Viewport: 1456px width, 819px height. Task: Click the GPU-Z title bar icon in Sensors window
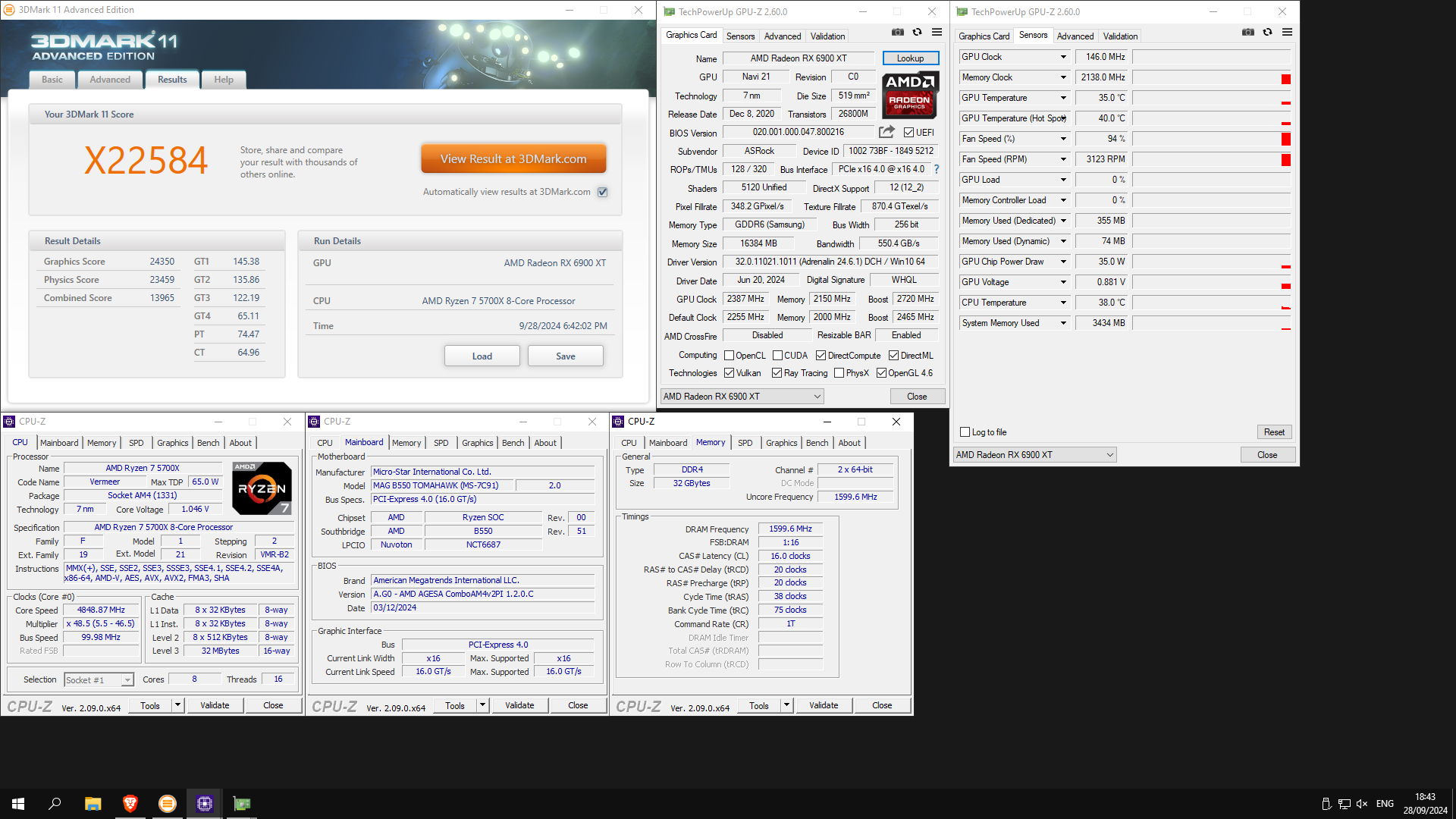962,11
